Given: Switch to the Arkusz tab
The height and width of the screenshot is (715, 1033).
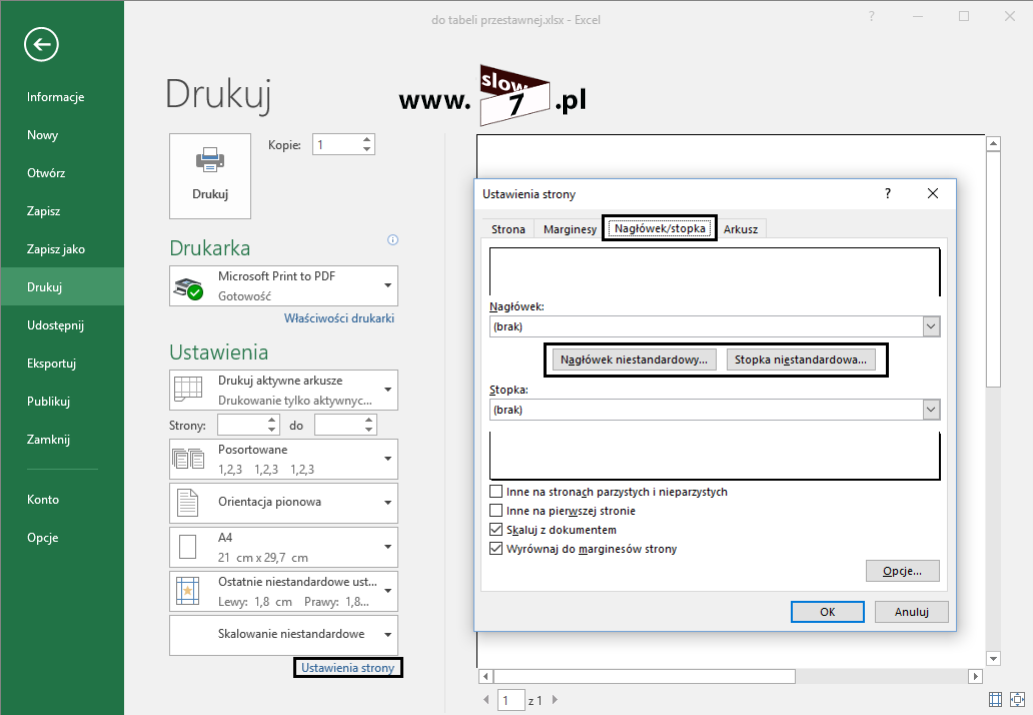Looking at the screenshot, I should click(x=740, y=229).
